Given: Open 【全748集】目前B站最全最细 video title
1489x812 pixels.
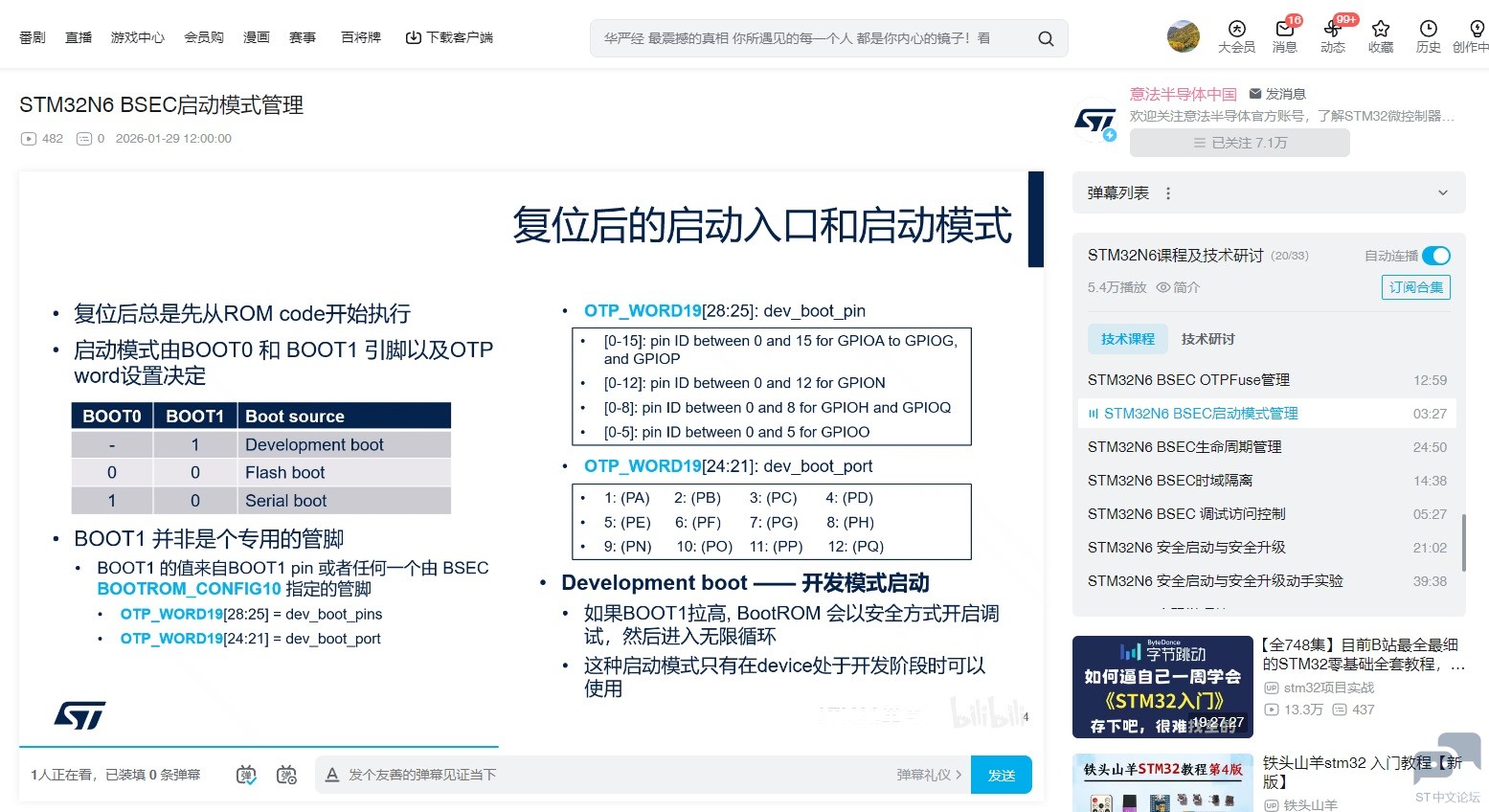Looking at the screenshot, I should tap(1364, 654).
